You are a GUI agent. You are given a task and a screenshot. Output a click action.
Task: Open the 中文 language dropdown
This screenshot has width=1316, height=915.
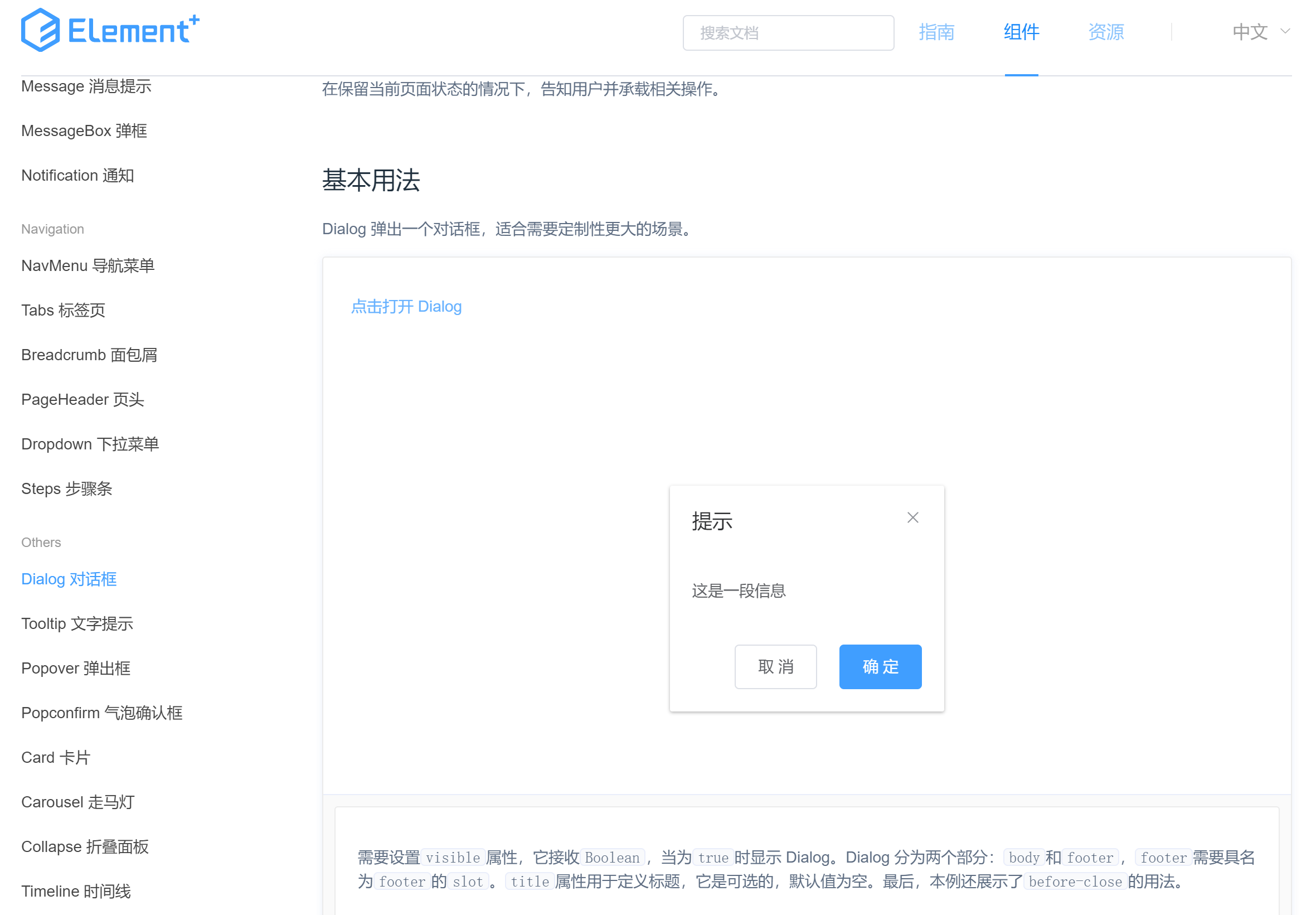[x=1250, y=32]
